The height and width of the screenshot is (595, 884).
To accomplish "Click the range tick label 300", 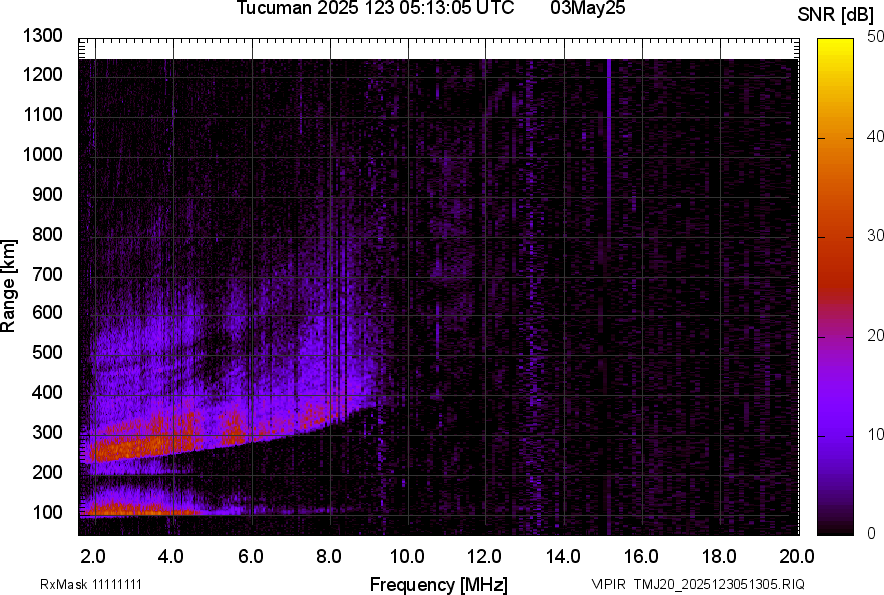I will point(47,433).
